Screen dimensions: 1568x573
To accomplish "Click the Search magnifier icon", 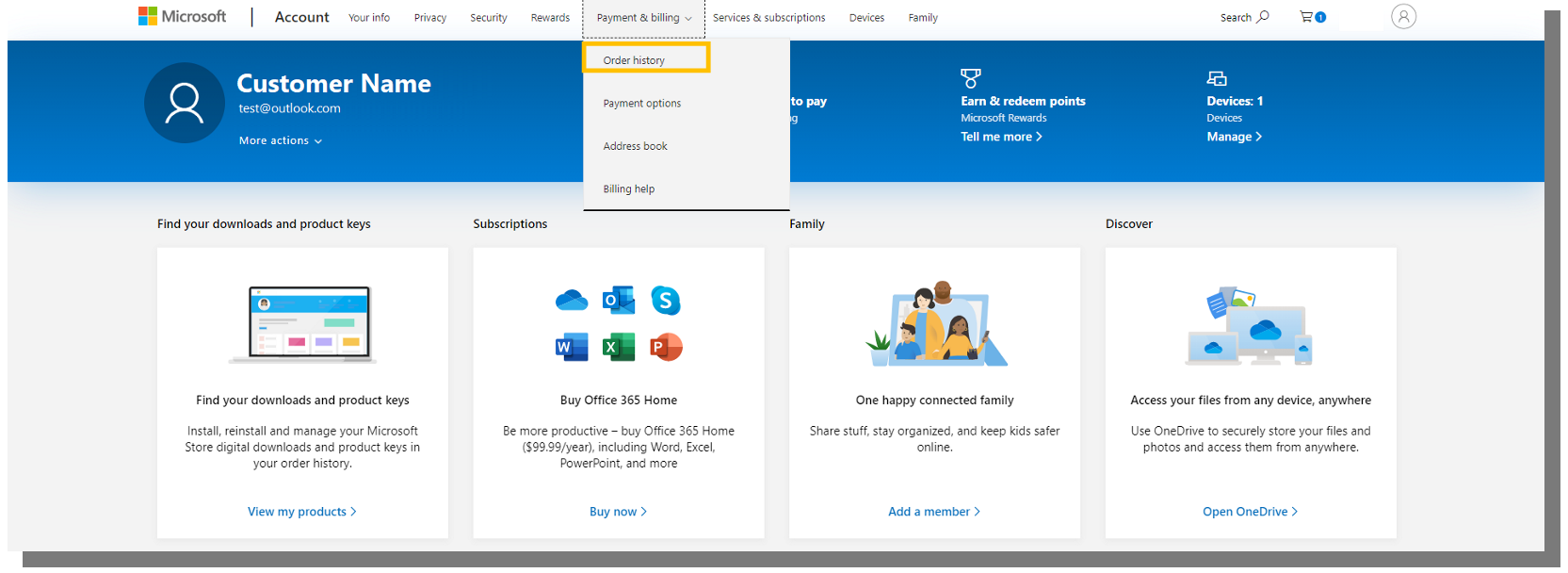I will [1263, 17].
